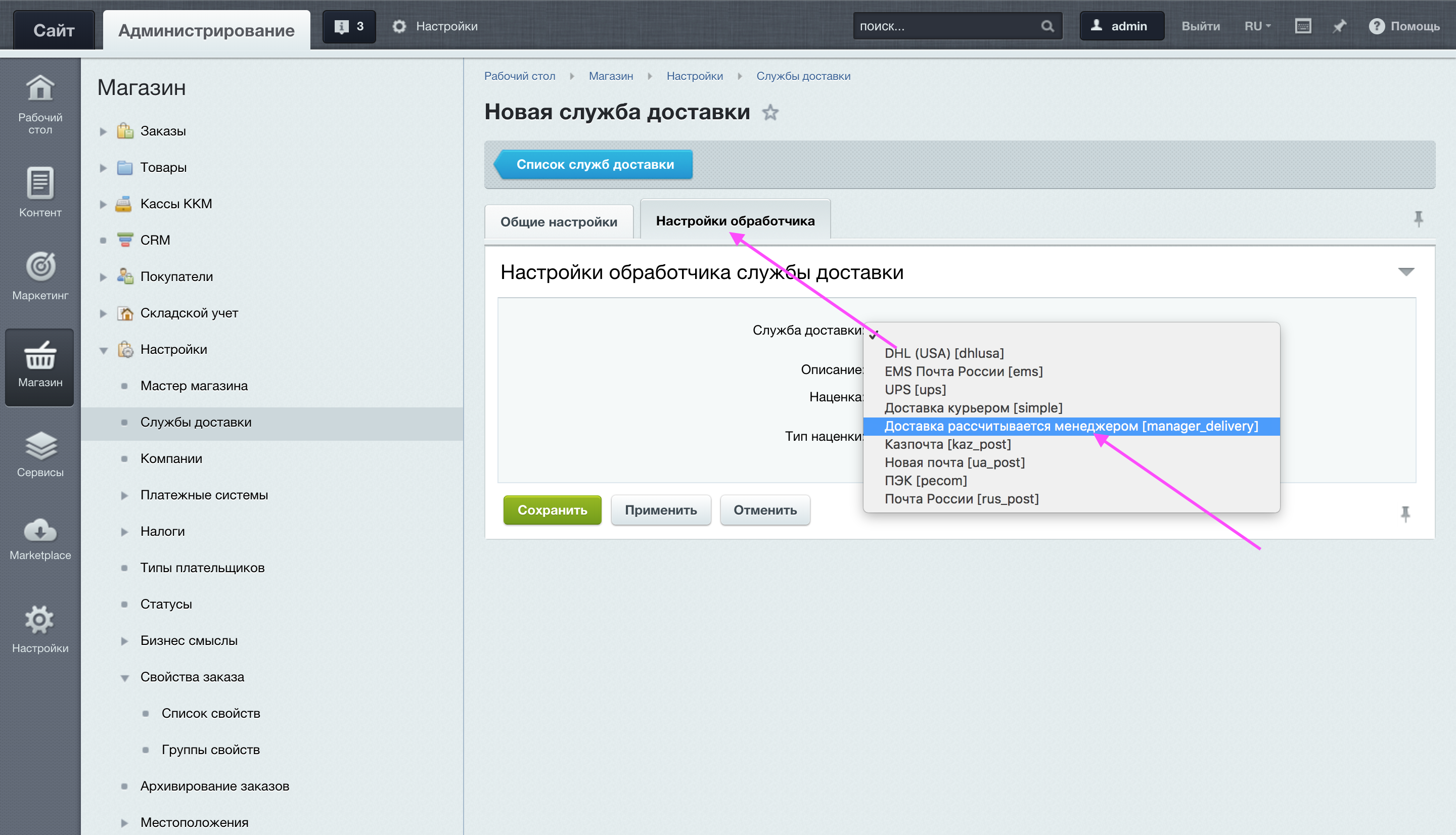Expand Настройки обработчика службы доставки section
The height and width of the screenshot is (835, 1456).
1406,271
